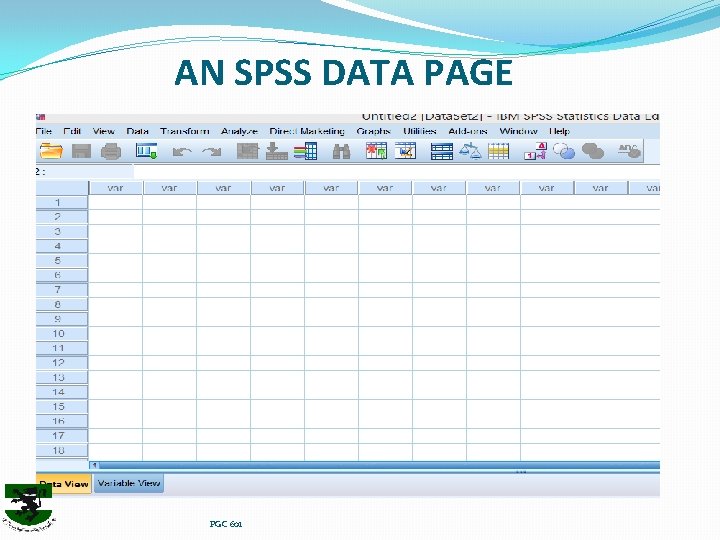Select row header 18

pos(62,450)
